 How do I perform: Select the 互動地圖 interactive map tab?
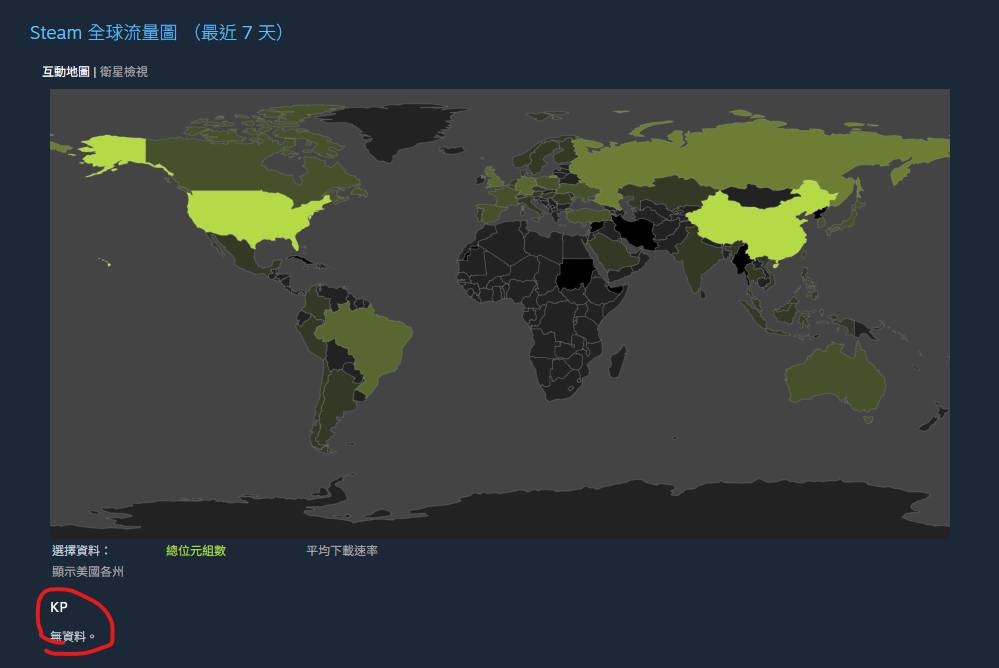pyautogui.click(x=66, y=72)
